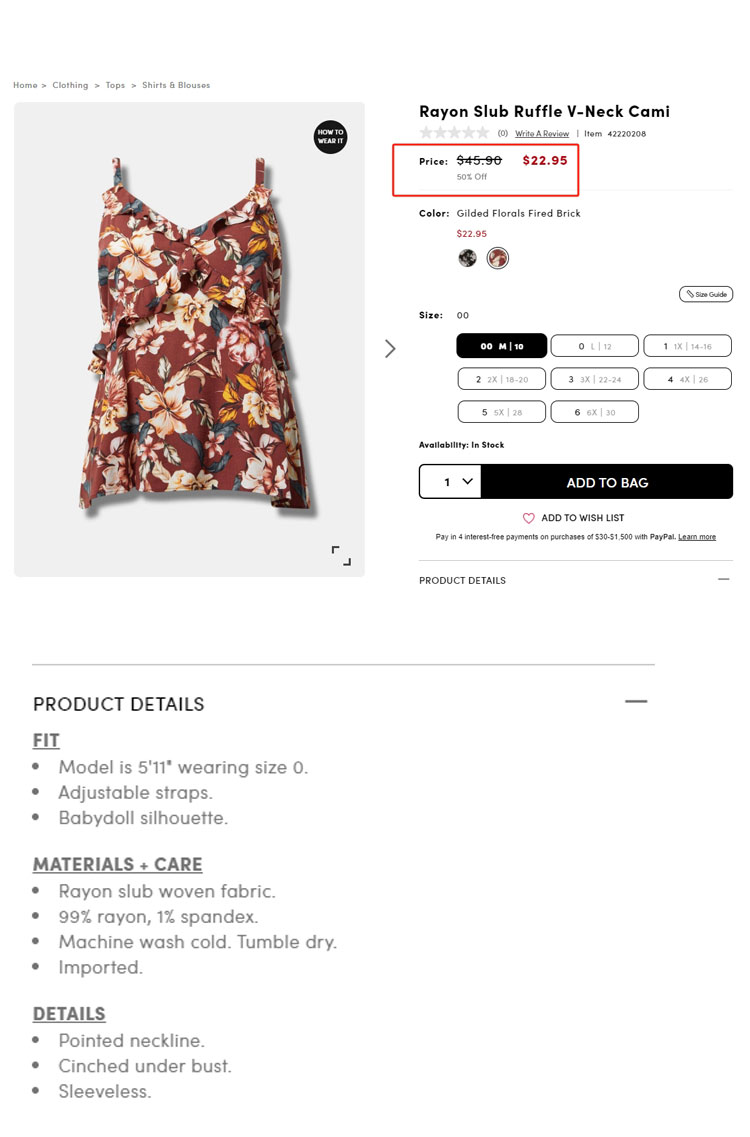This screenshot has height=1137, width=750.
Task: Select size 00 M 10
Action: pyautogui.click(x=501, y=346)
